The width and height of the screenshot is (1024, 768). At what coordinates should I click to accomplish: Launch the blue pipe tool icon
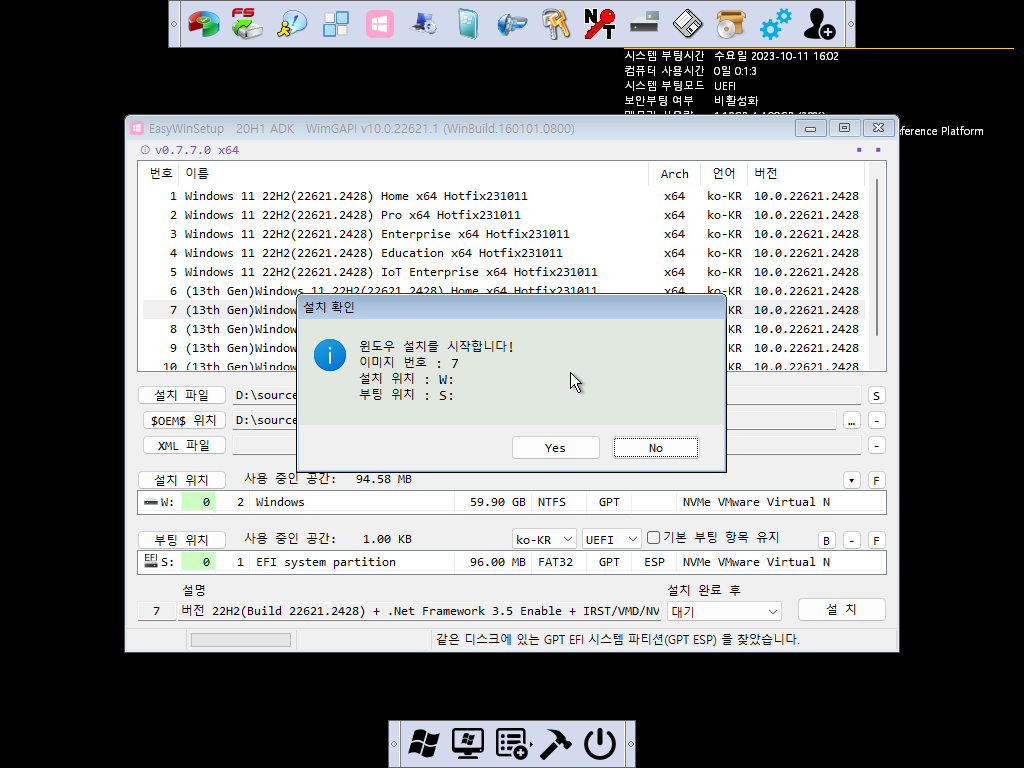pyautogui.click(x=511, y=24)
